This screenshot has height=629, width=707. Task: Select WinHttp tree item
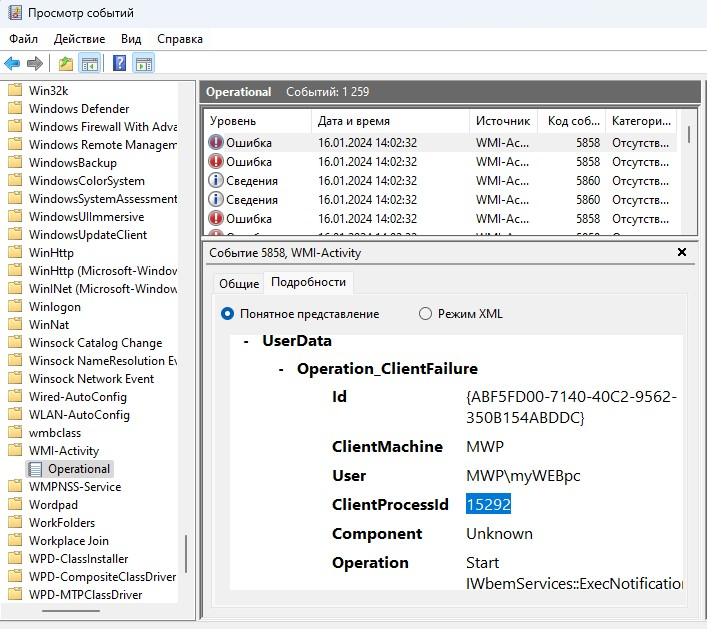click(51, 253)
